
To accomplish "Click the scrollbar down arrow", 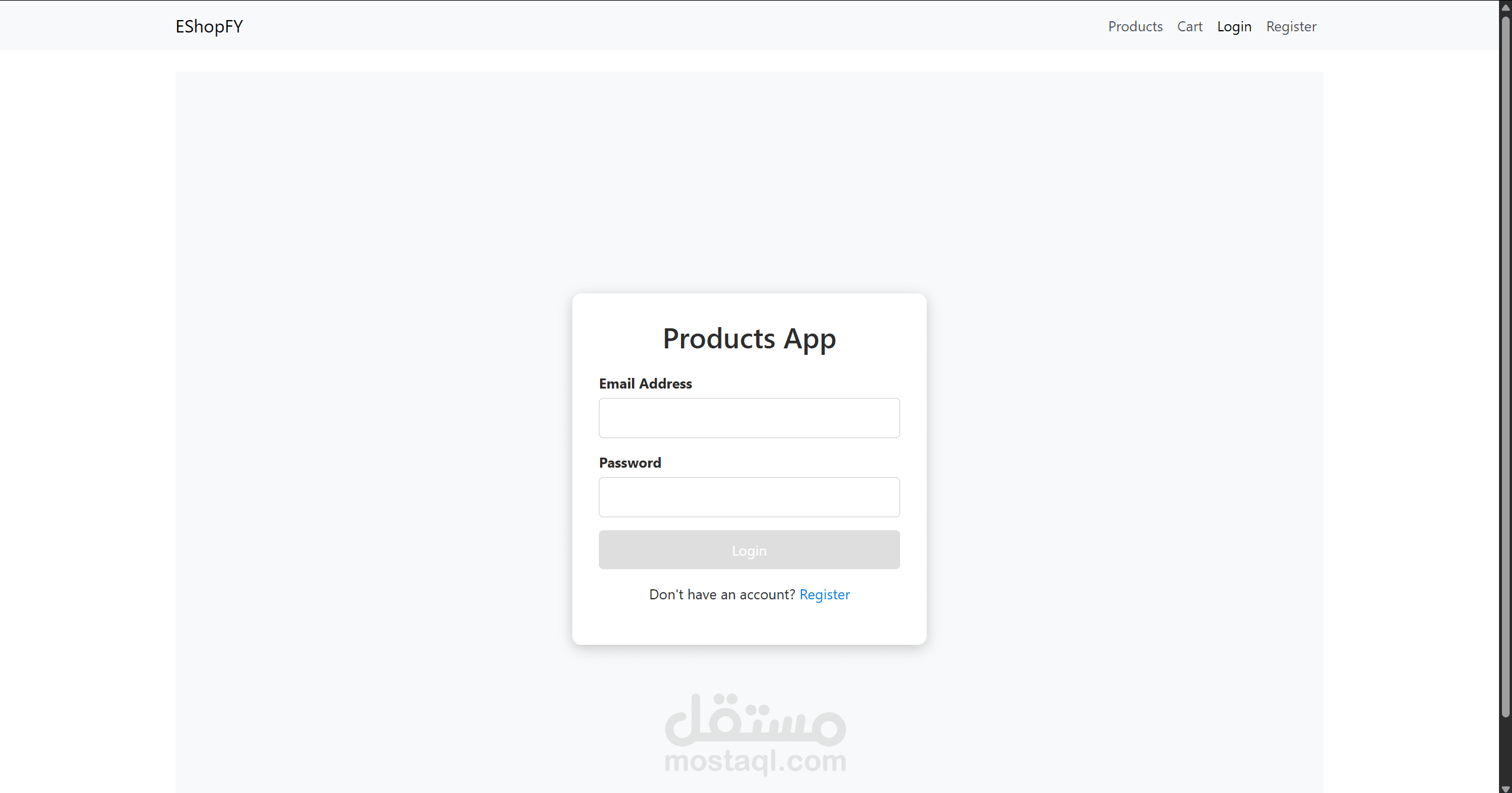I will click(x=1506, y=788).
